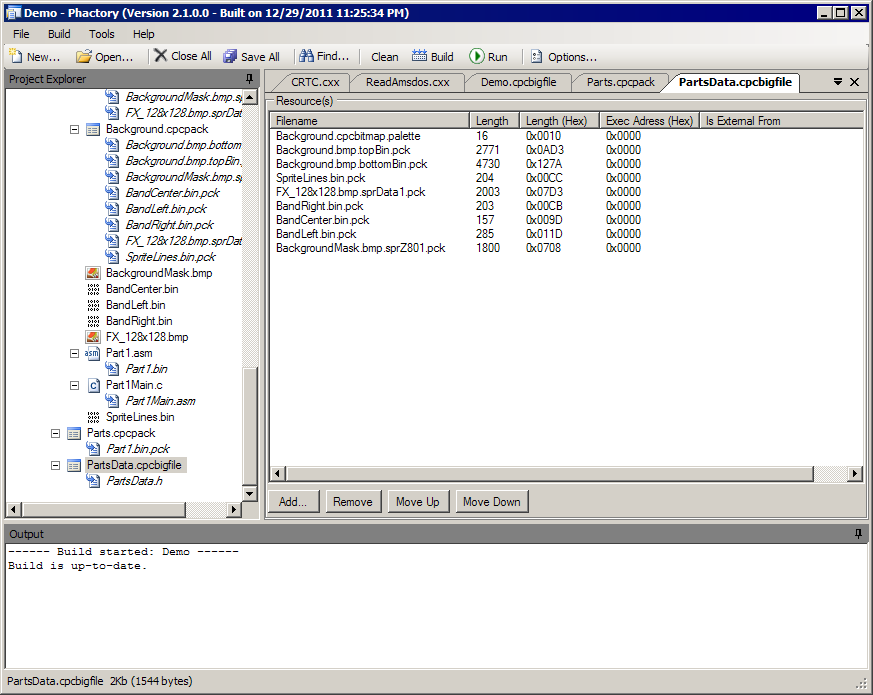Click Project Explorer horizontal scroll right arrow

tap(234, 509)
